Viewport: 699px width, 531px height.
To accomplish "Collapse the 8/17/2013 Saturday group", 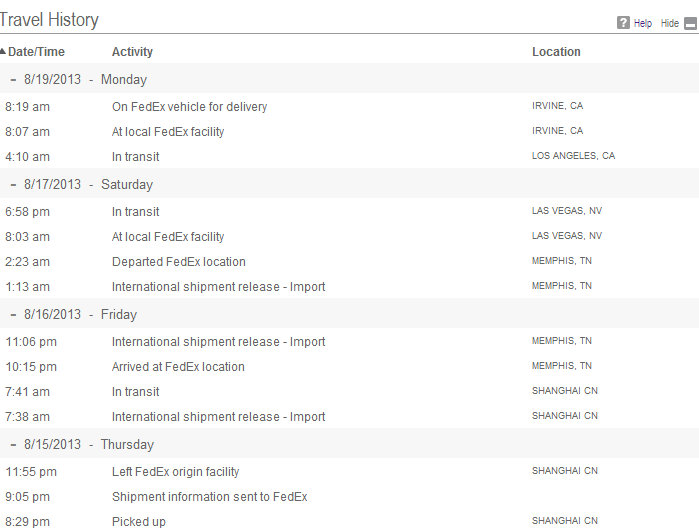I will point(13,185).
